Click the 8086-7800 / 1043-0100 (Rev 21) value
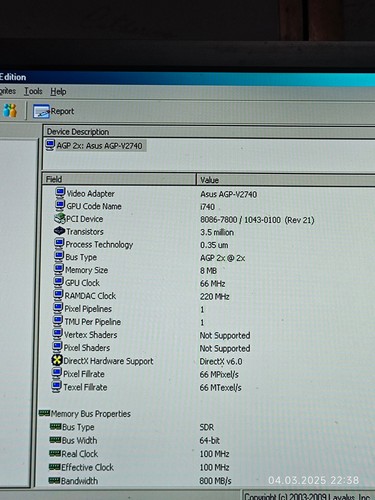This screenshot has width=375, height=500. pos(257,220)
